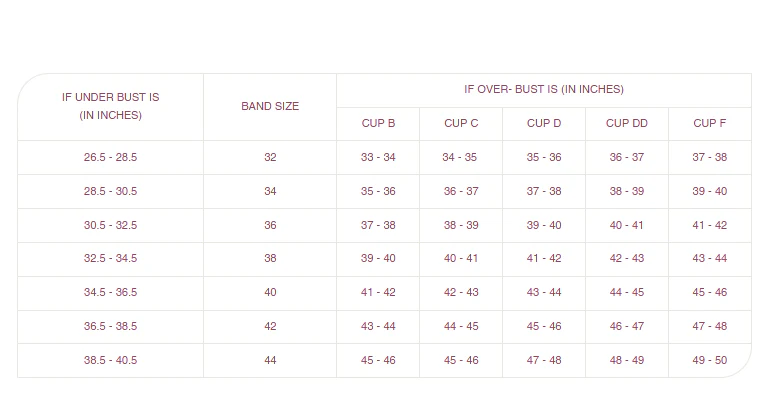Select under bust 38.5 - 40.5 cell
The image size is (784, 419).
pyautogui.click(x=110, y=361)
